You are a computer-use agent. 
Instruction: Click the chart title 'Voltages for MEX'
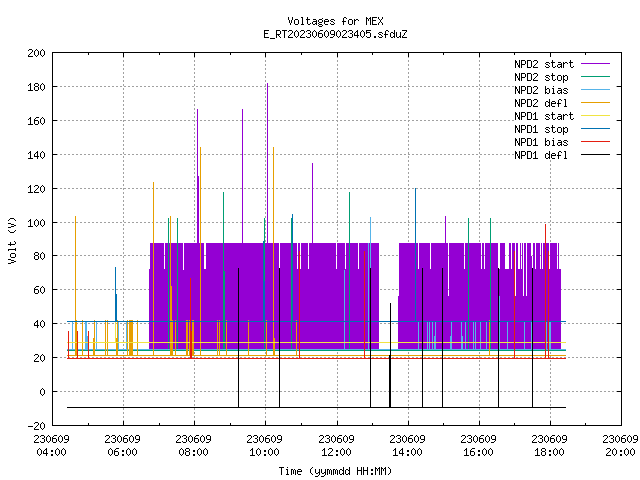tap(335, 21)
